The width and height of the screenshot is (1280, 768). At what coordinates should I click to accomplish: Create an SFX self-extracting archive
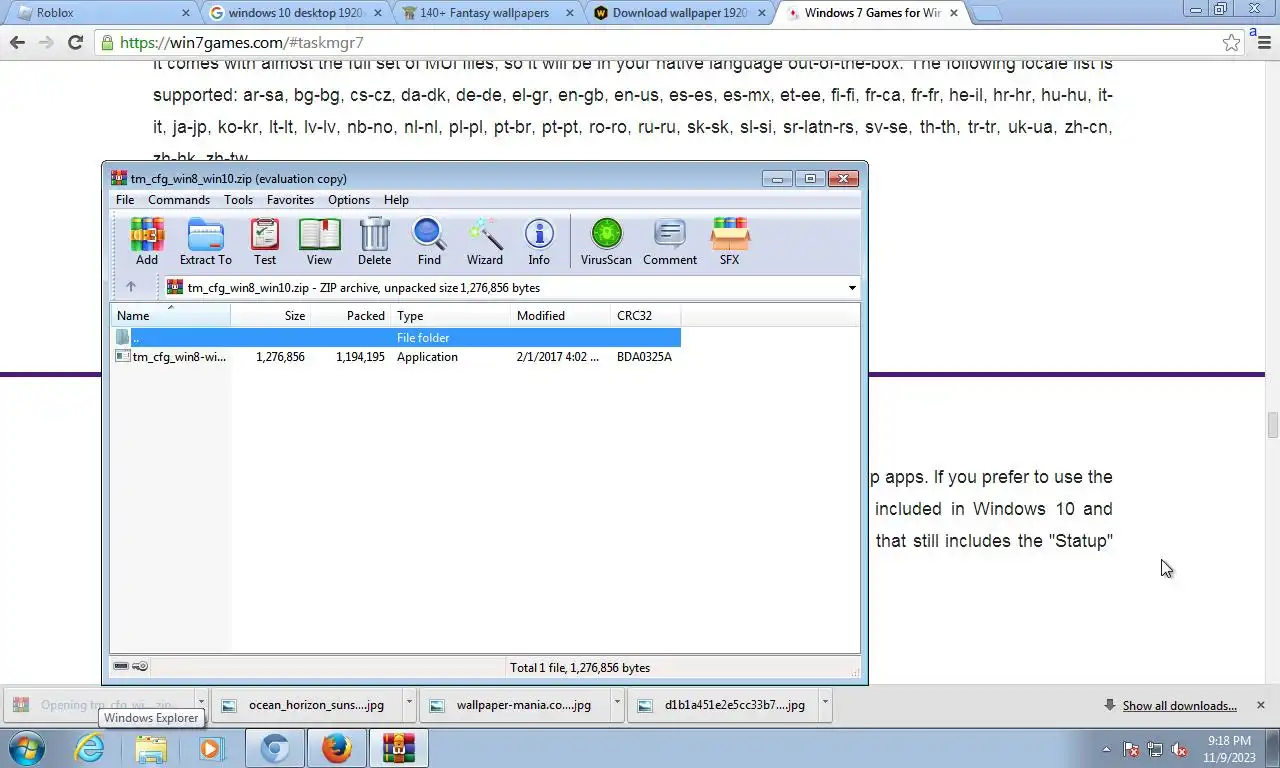pos(730,242)
